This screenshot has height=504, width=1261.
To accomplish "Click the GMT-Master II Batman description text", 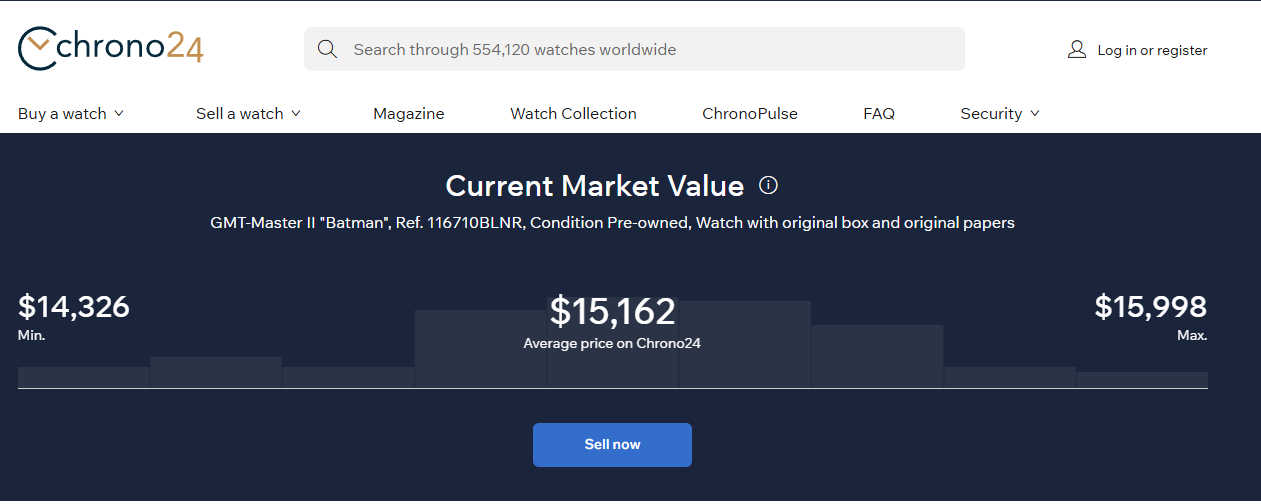I will pos(612,222).
